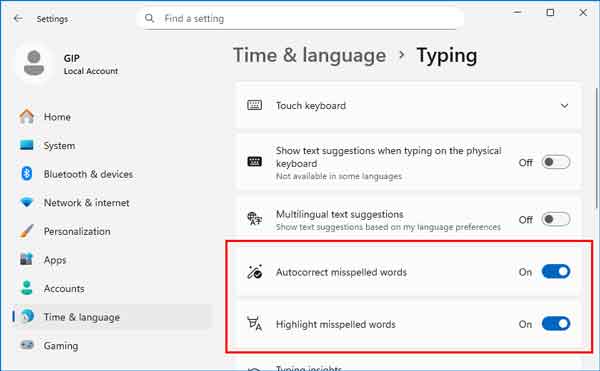This screenshot has width=600, height=371.
Task: Click the Touch keyboard label
Action: click(311, 106)
